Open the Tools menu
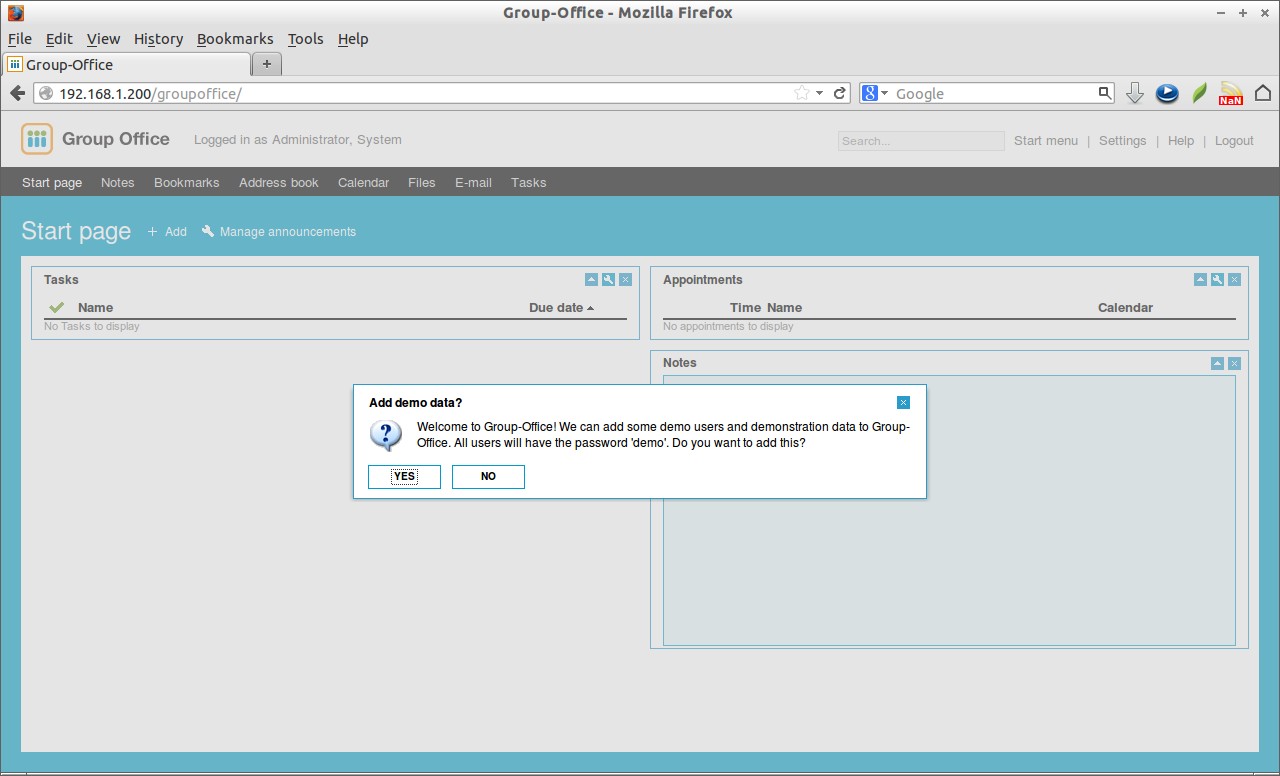1280x776 pixels. pyautogui.click(x=306, y=39)
